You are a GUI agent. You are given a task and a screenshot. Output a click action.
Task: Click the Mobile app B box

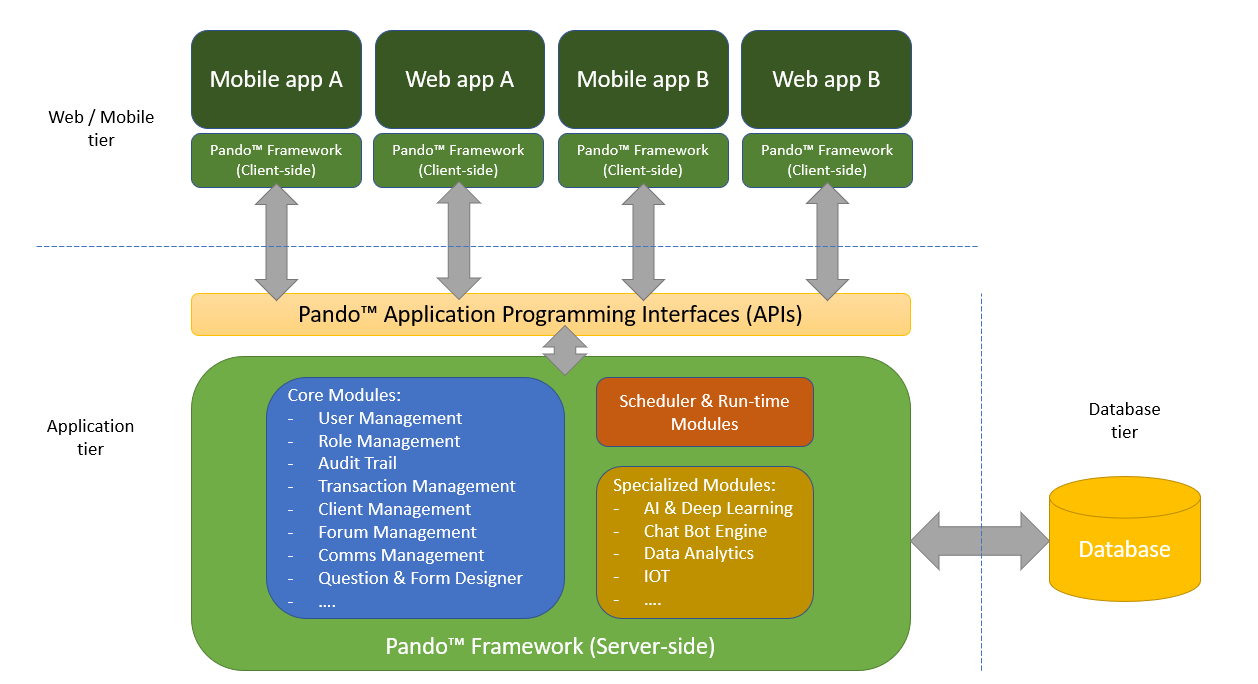click(643, 79)
